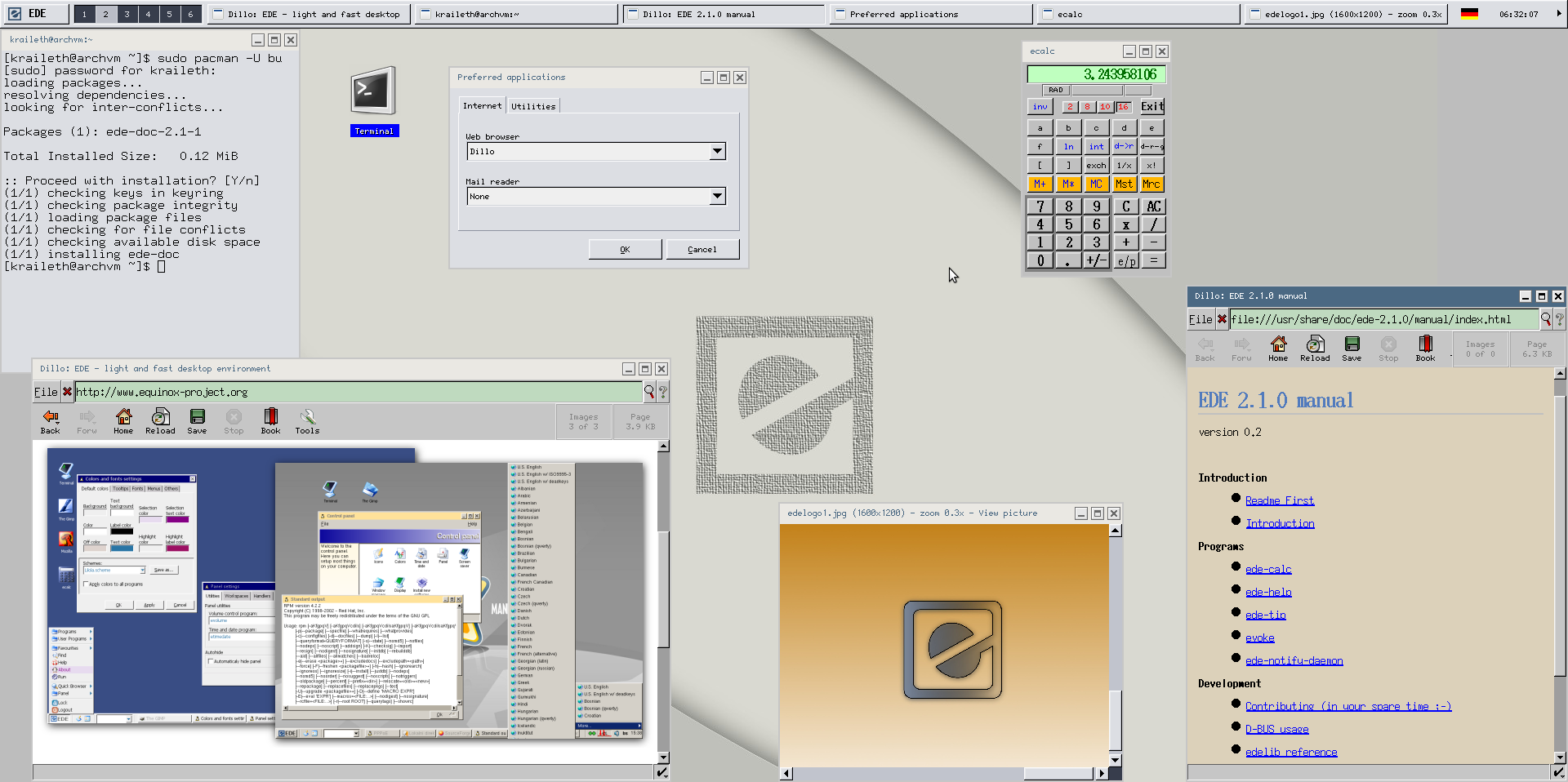Screen dimensions: 1568x782
Task: Click Cancel in Preferred applications dialog
Action: [x=702, y=250]
